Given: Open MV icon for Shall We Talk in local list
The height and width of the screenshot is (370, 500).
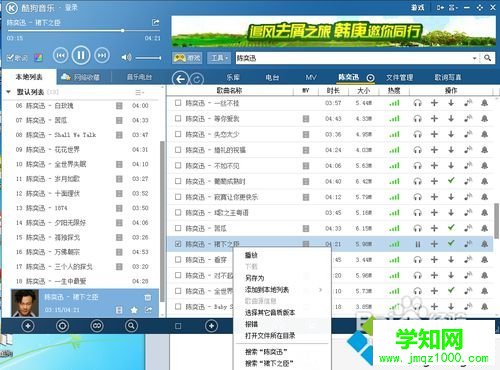Looking at the screenshot, I should (119, 135).
